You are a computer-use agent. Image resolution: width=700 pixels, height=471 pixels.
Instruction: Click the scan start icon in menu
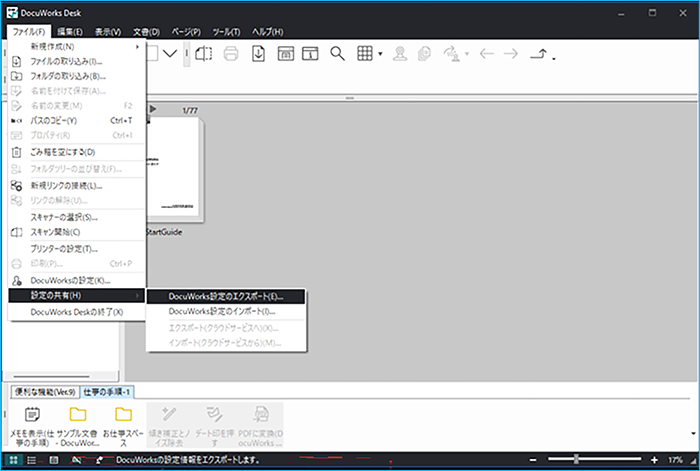coord(16,232)
